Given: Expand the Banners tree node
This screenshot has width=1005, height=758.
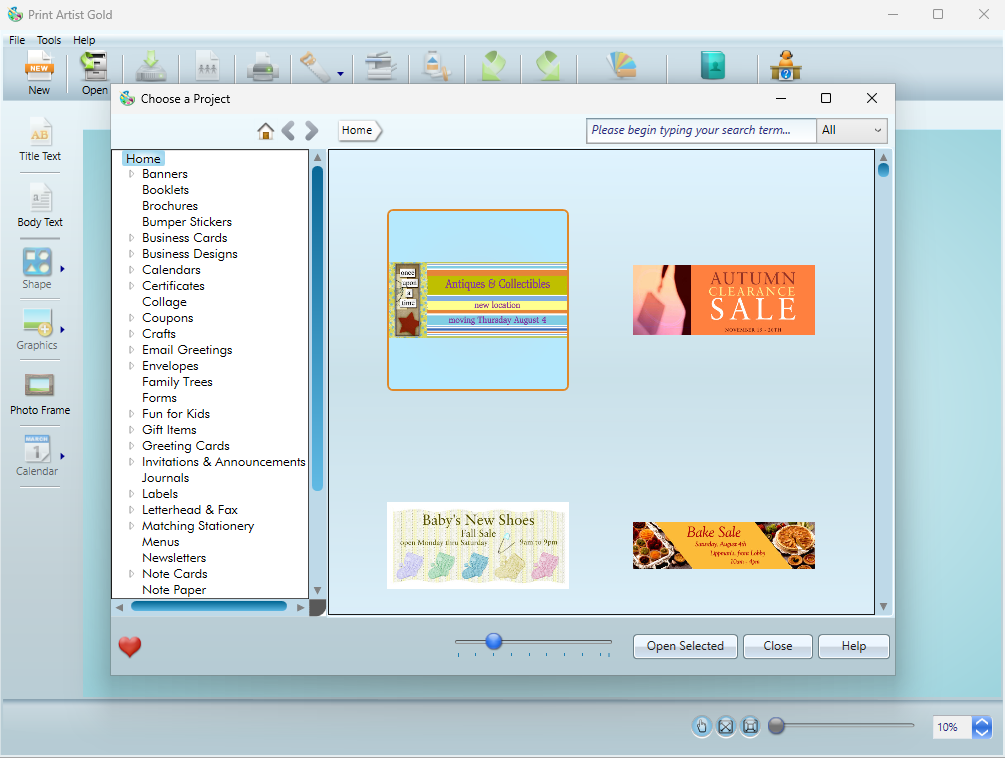Looking at the screenshot, I should point(131,174).
